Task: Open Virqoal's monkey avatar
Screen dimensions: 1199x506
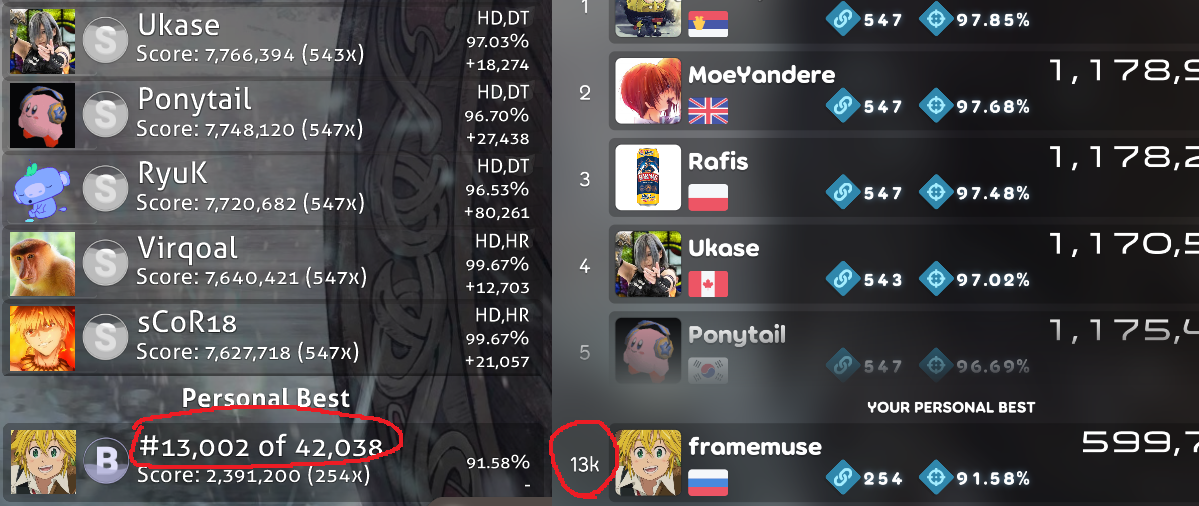Action: click(x=43, y=264)
